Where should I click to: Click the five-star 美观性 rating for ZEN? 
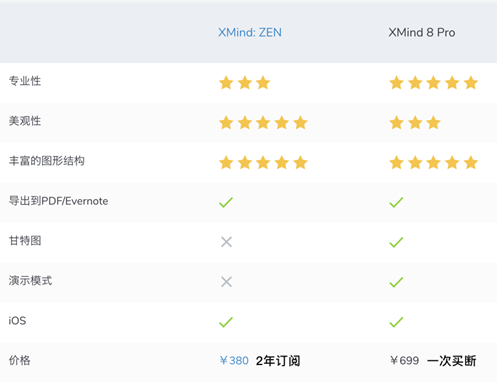coord(263,123)
